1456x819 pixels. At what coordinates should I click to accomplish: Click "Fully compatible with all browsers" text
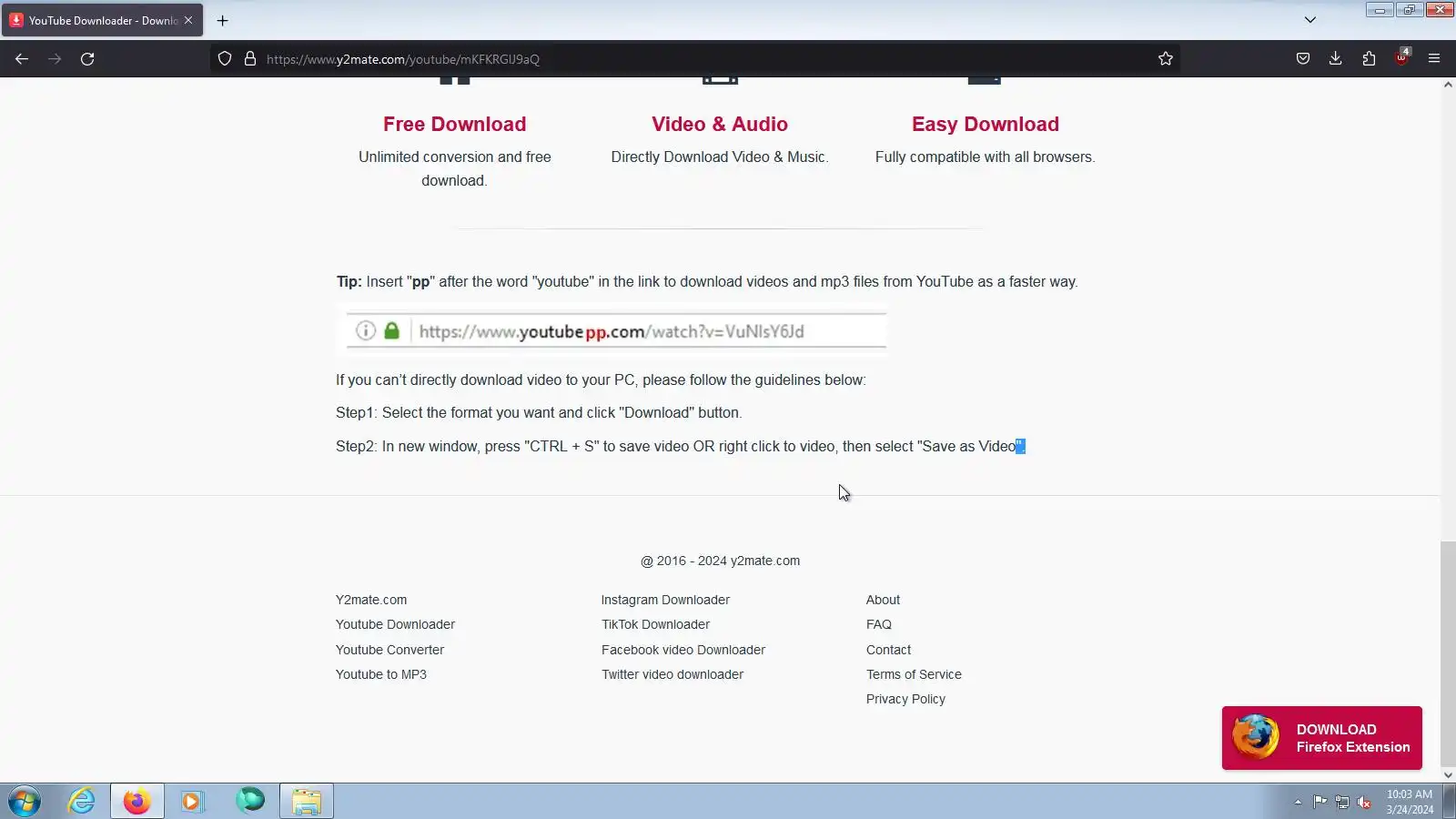pyautogui.click(x=986, y=157)
